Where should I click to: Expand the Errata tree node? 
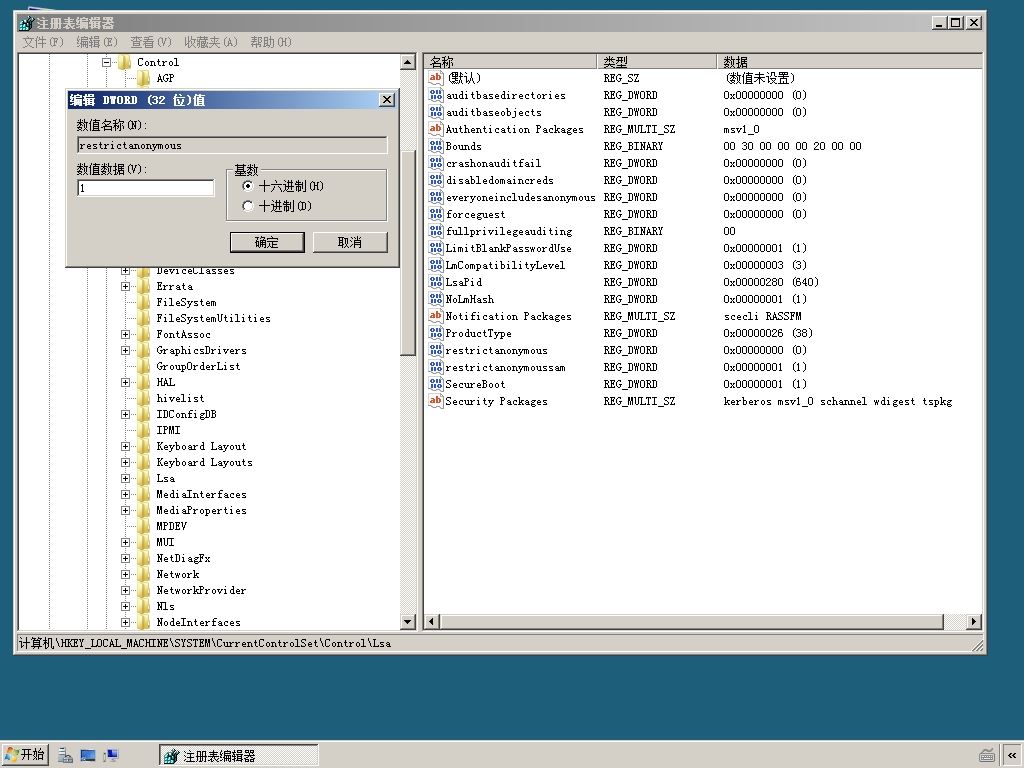tap(125, 286)
